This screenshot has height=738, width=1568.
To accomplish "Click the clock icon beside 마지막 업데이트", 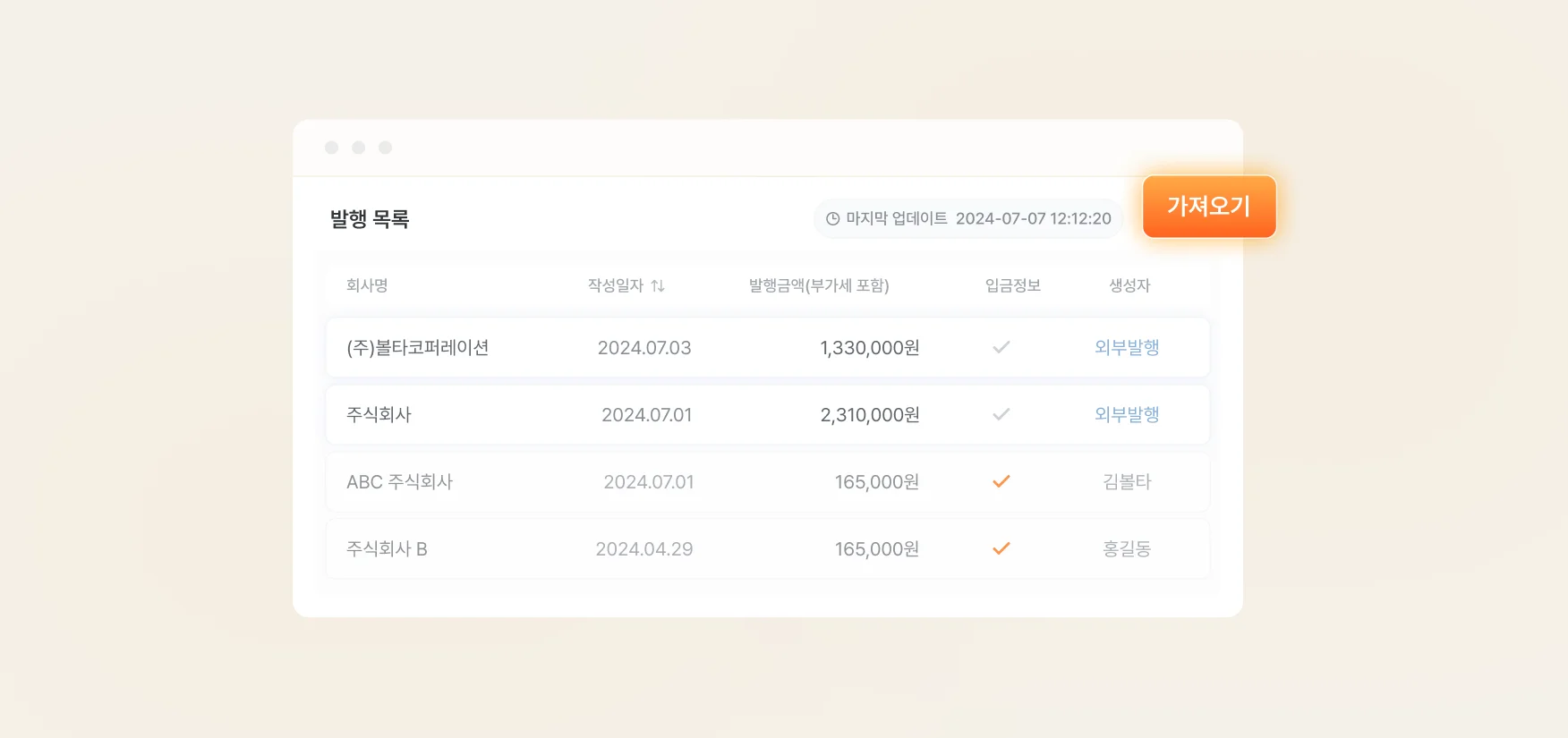I will pyautogui.click(x=832, y=219).
